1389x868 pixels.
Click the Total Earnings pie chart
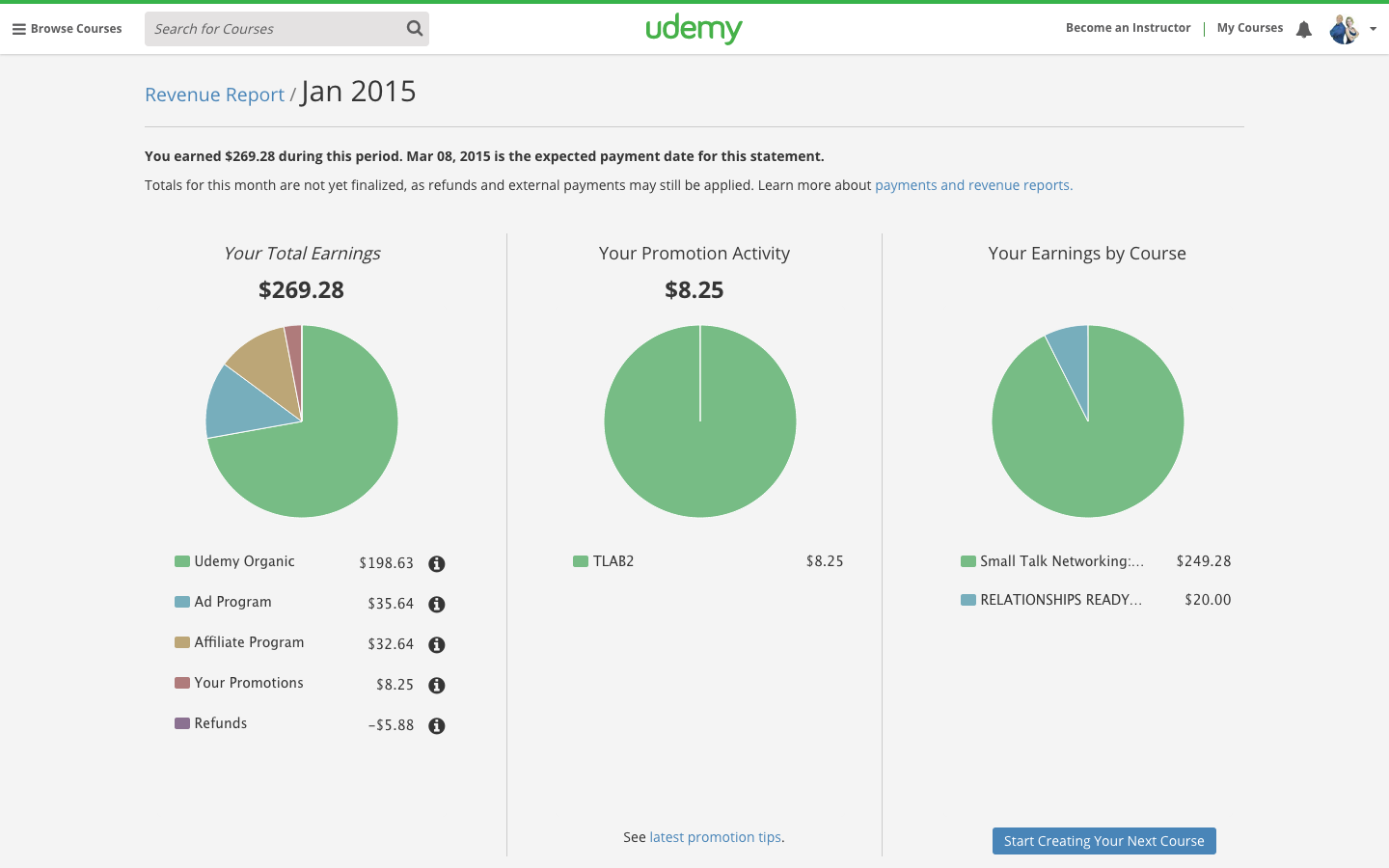(x=302, y=421)
